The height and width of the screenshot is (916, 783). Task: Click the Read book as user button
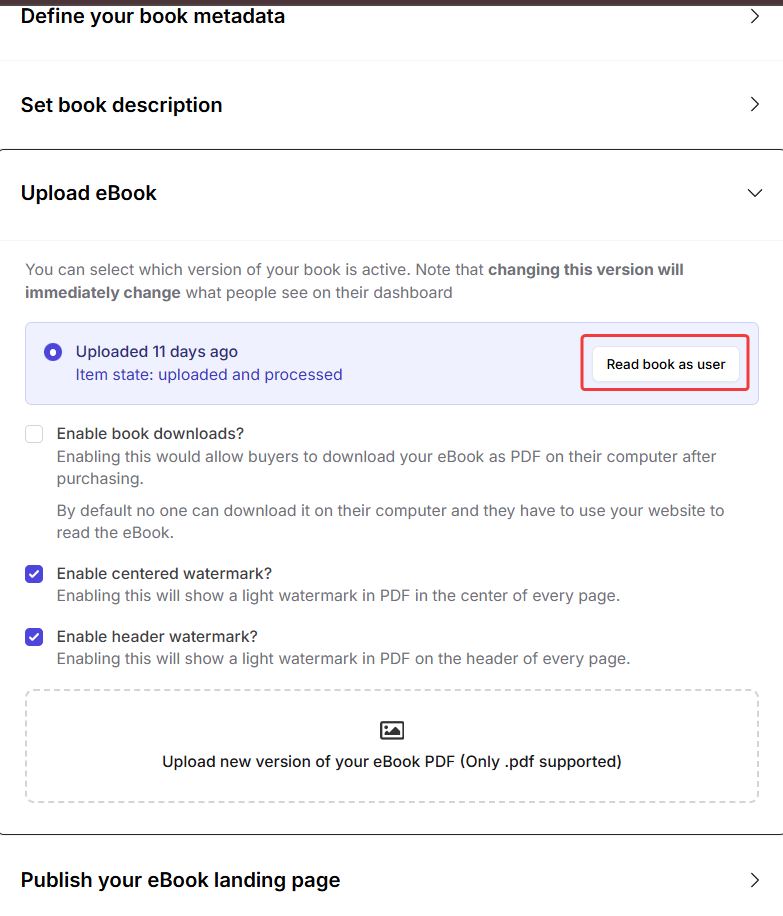[666, 364]
